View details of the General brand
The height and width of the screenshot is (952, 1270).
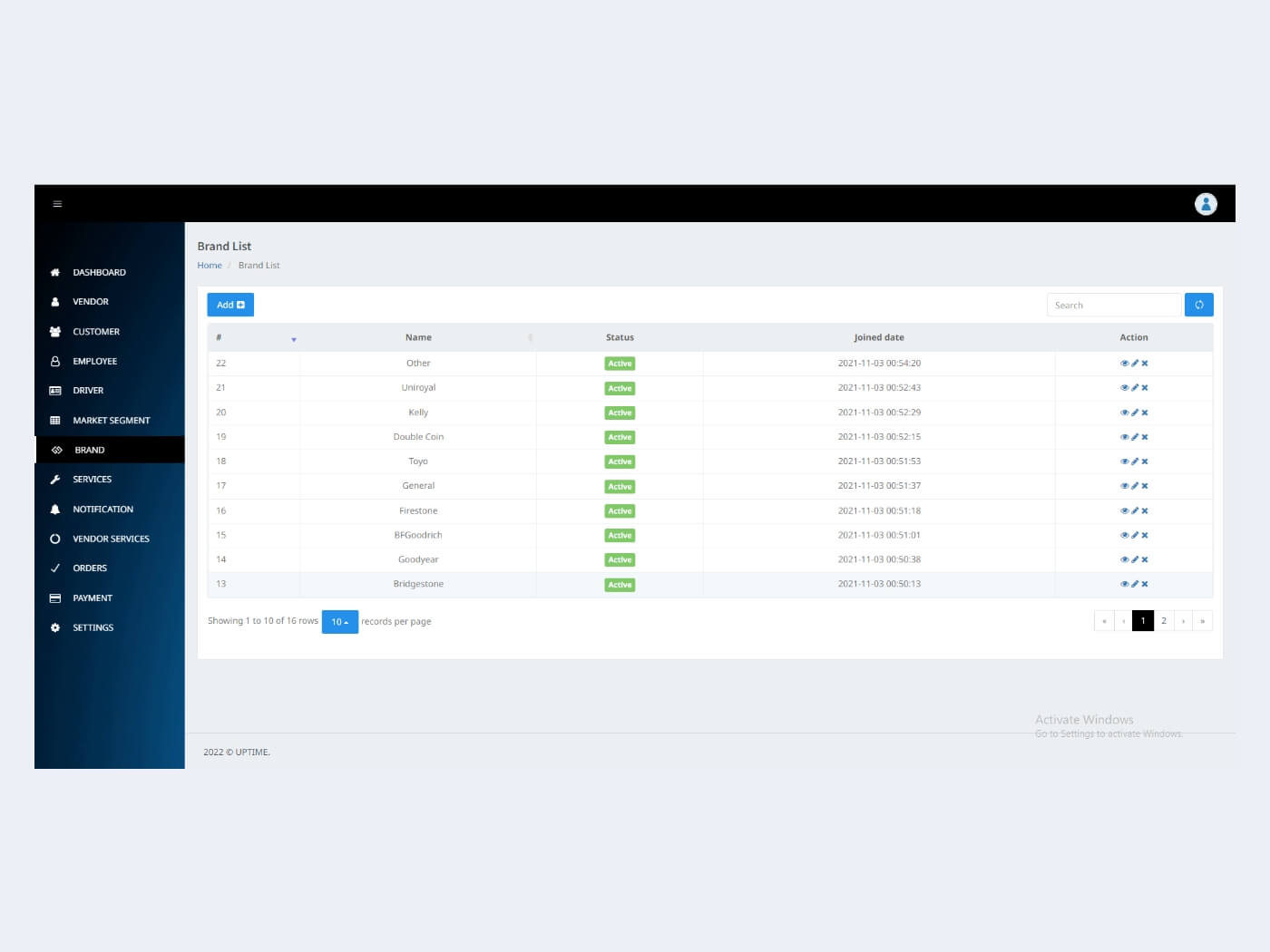[x=1124, y=486]
